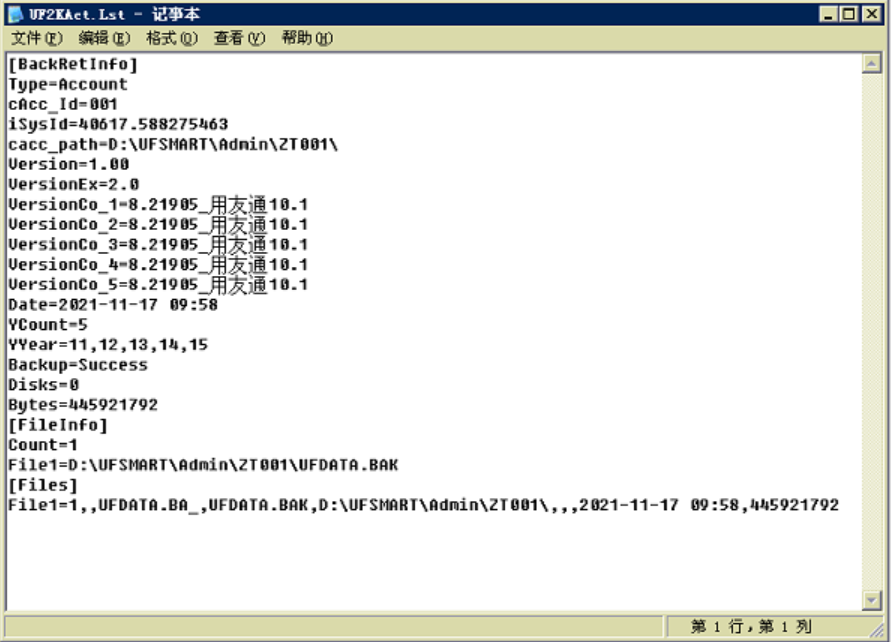This screenshot has height=642, width=891.
Task: Click the [FileInfo] section line
Action: coord(57,425)
